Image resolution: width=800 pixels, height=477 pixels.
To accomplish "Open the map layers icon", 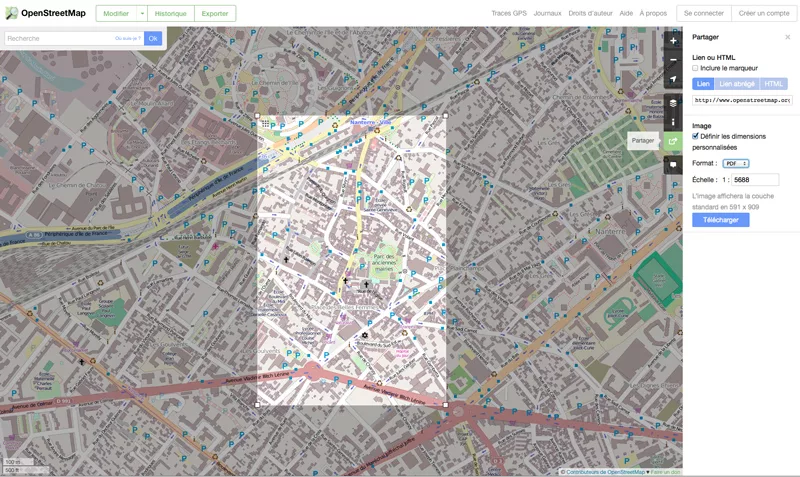I will [674, 103].
